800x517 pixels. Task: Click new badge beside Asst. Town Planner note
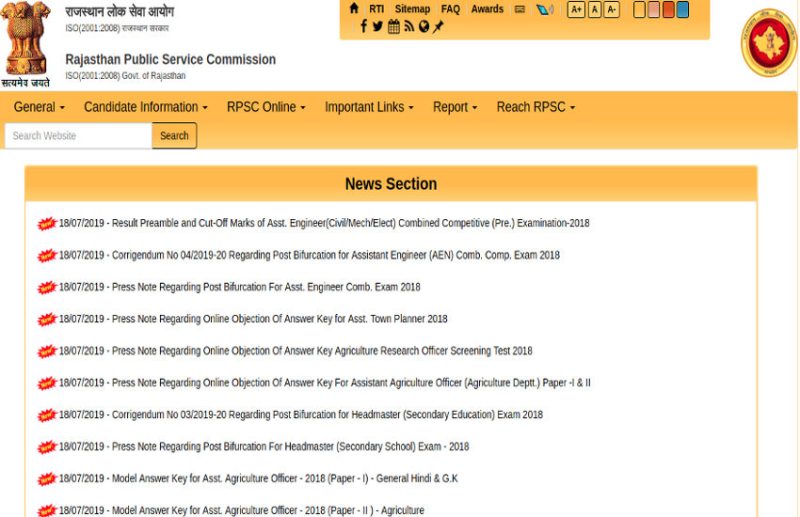point(46,319)
